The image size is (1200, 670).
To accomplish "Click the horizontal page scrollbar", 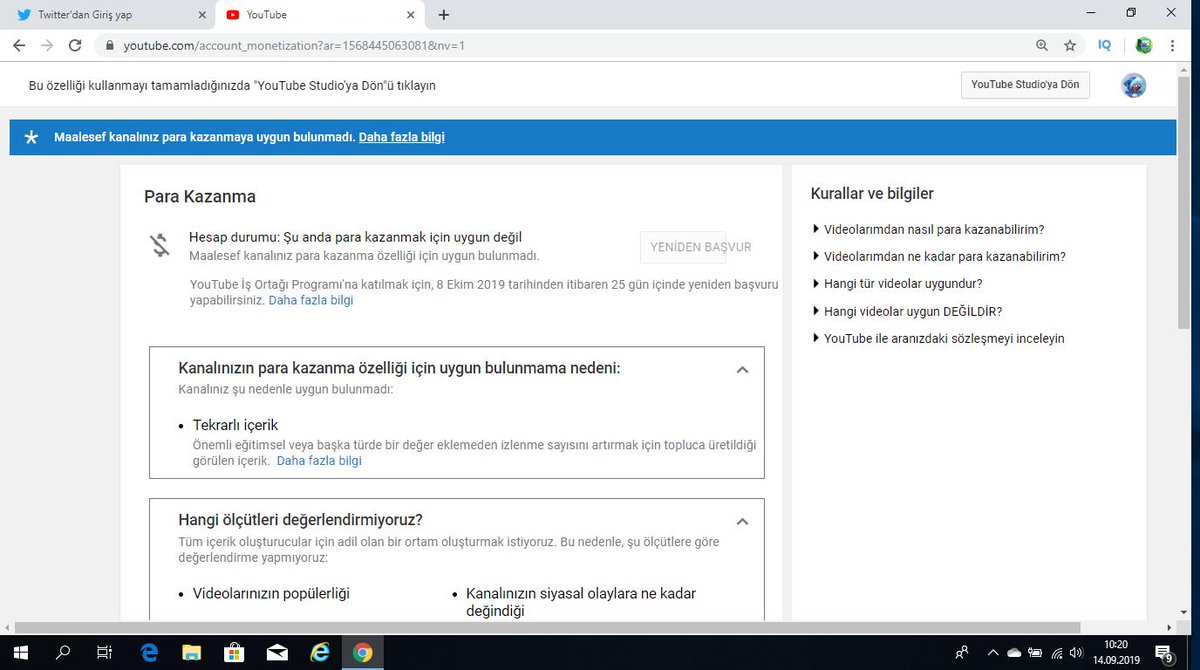I will click(548, 627).
